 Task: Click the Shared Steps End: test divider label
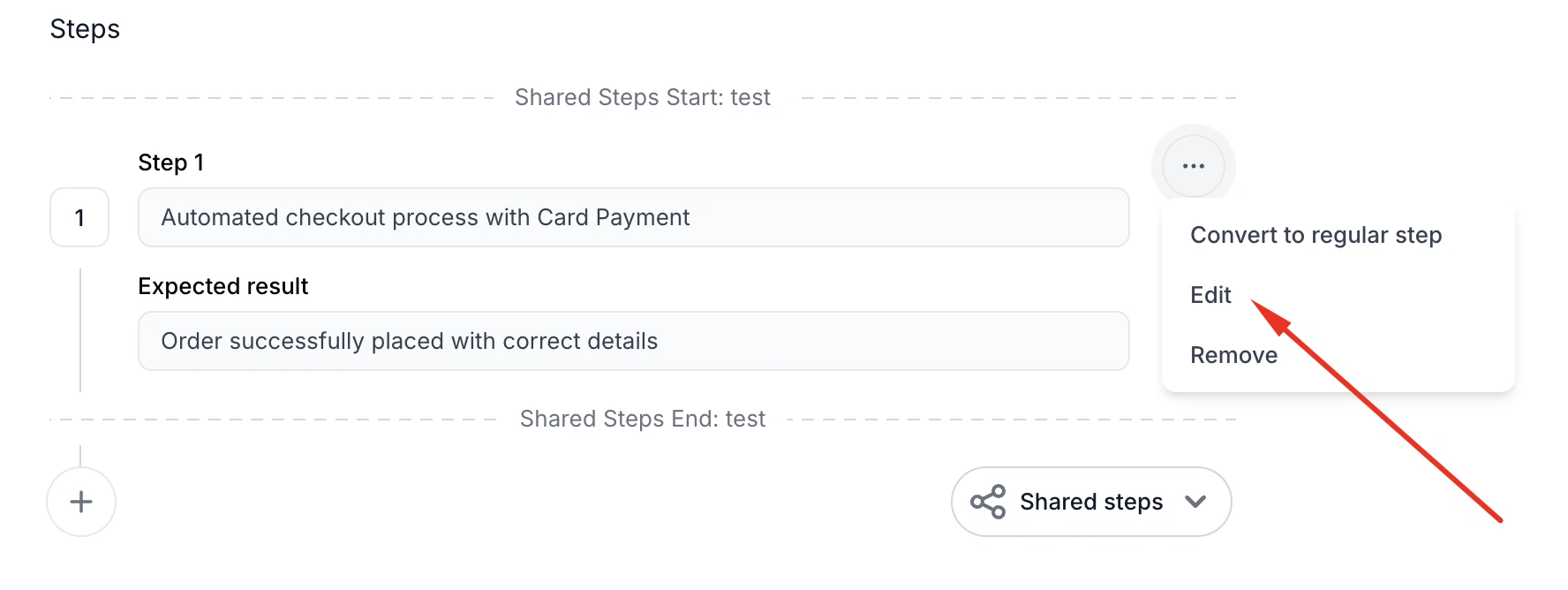point(642,418)
